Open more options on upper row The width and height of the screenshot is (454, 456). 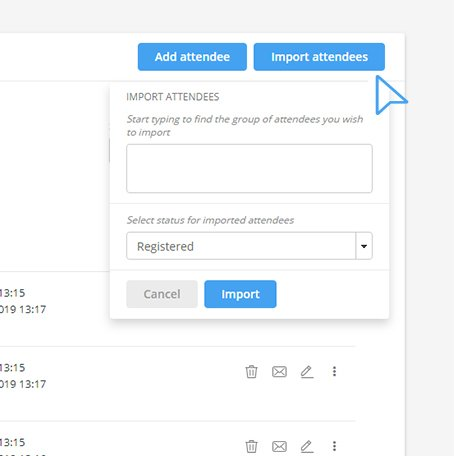334,371
